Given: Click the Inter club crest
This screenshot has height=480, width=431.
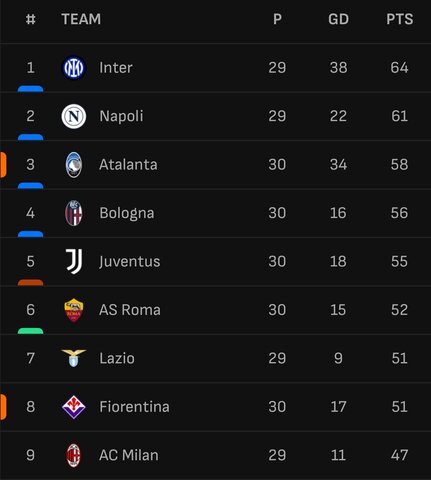Looking at the screenshot, I should [74, 68].
